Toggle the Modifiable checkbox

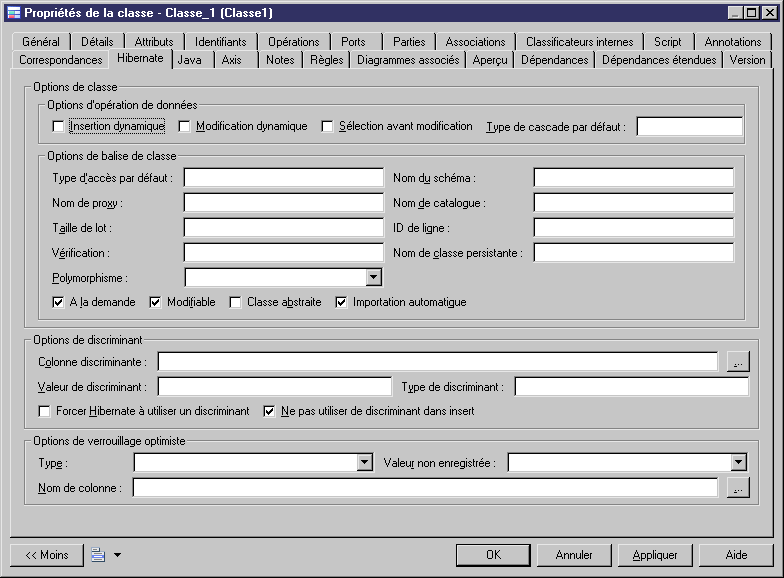point(155,302)
